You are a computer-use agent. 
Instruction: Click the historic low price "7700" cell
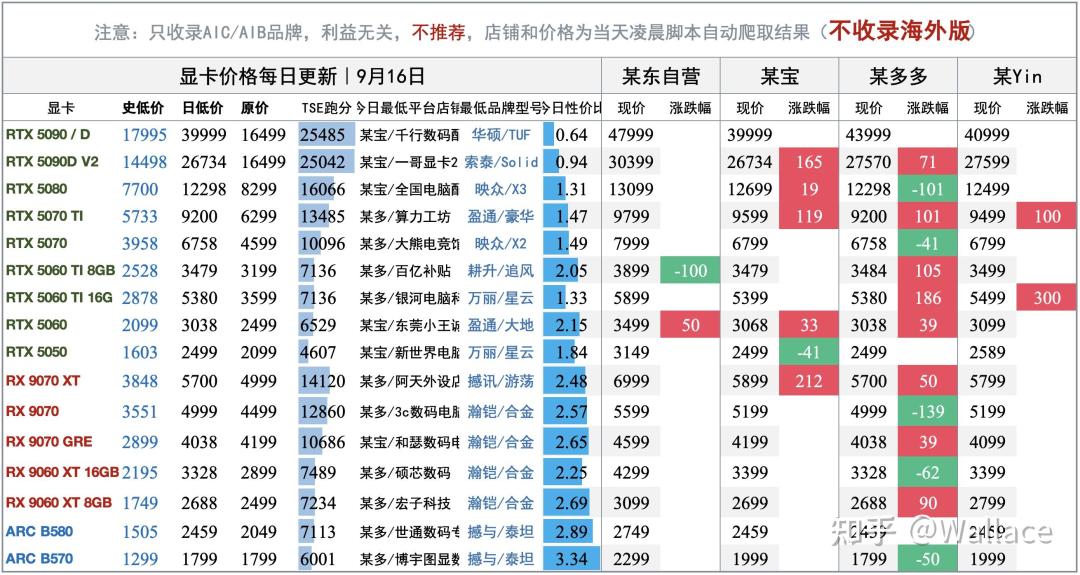tap(140, 189)
